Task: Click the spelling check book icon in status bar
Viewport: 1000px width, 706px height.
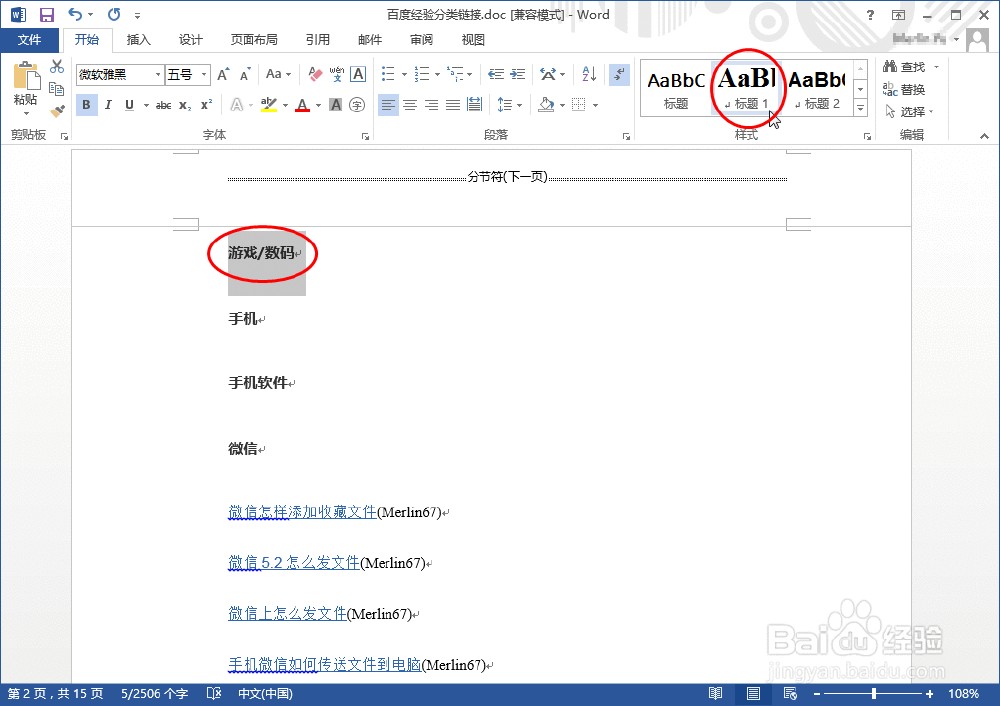Action: tap(214, 693)
